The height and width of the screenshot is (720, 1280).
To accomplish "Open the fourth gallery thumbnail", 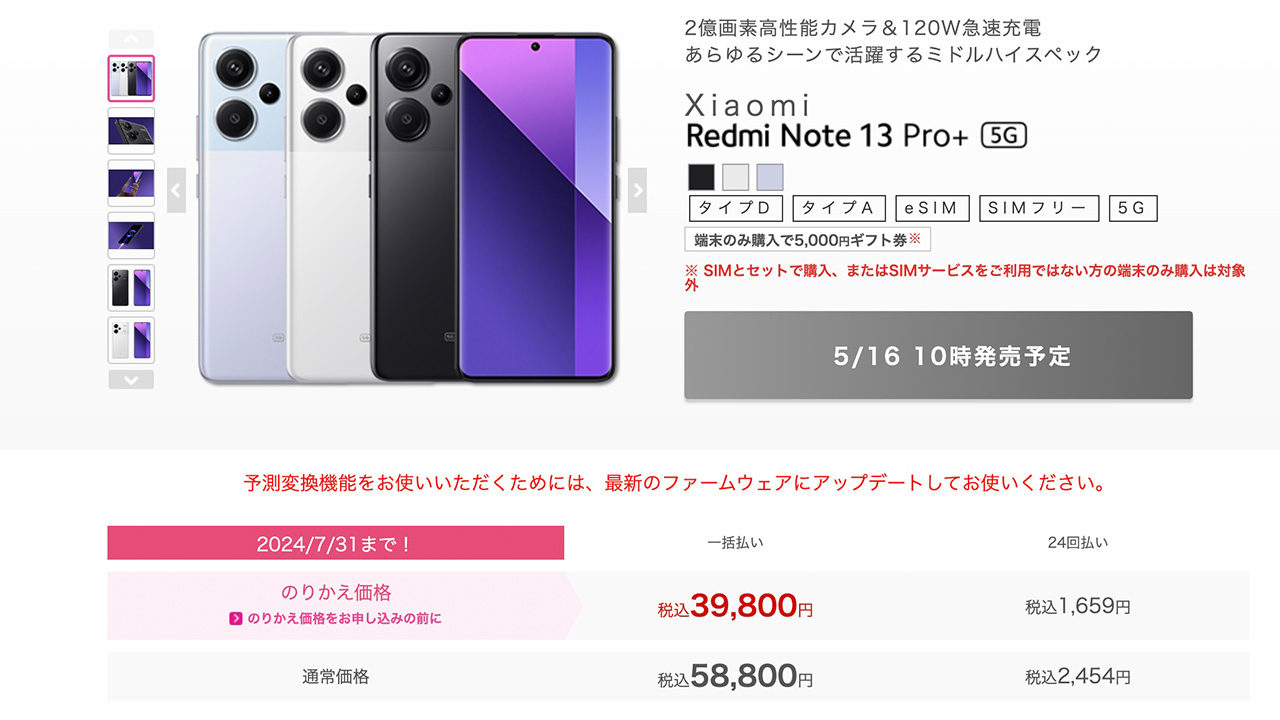I will point(131,236).
